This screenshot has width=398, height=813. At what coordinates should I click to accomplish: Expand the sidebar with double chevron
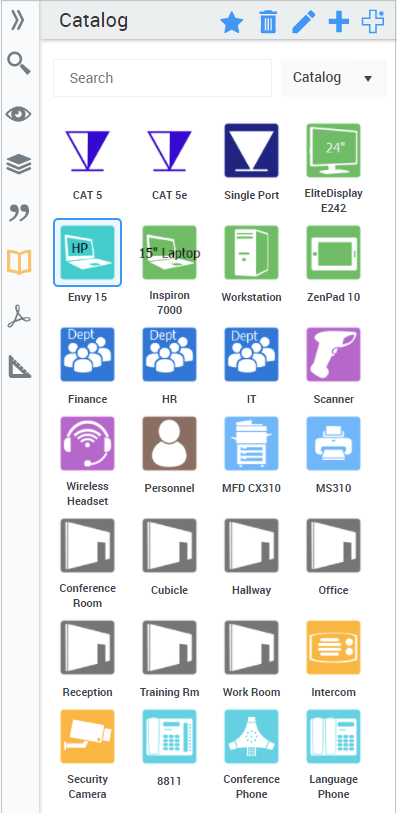coord(19,21)
